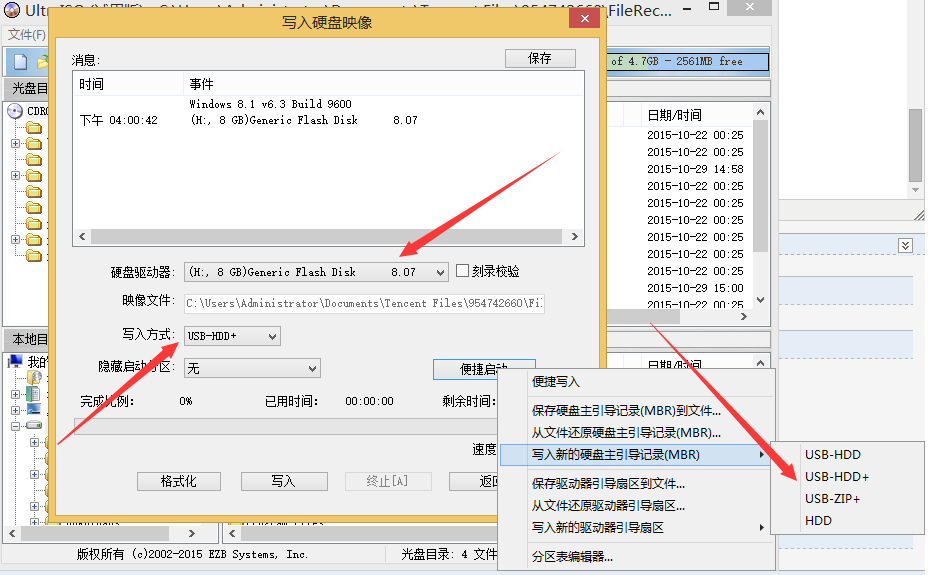
Task: Click the double-chevron expand icon in the right panel
Action: click(x=905, y=245)
